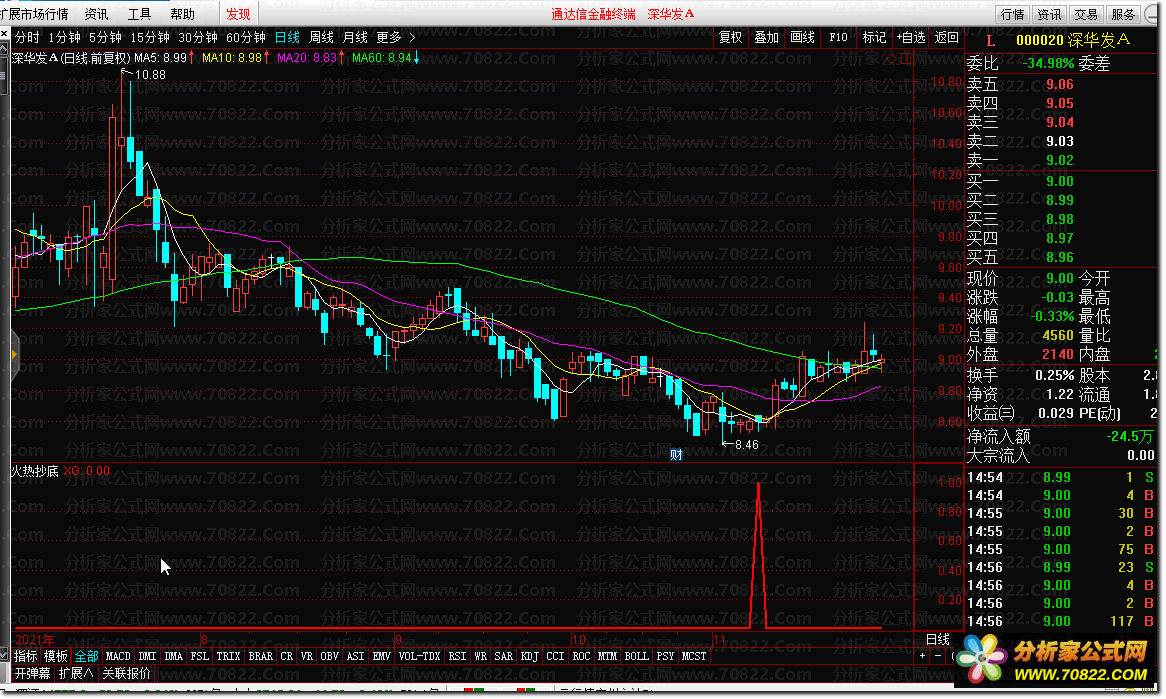Click the minus zoom-out button near 日线
Screen dimensions: 1166x699
pos(938,656)
